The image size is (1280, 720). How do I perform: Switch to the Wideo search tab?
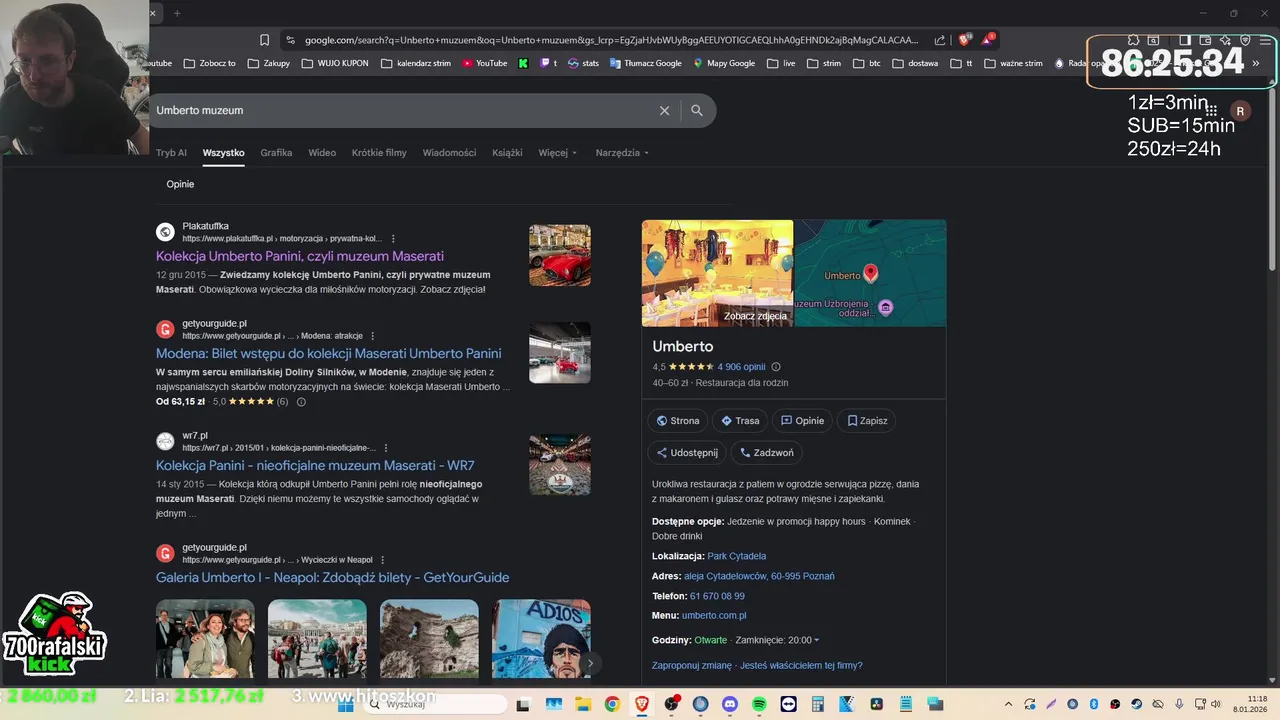pos(322,153)
